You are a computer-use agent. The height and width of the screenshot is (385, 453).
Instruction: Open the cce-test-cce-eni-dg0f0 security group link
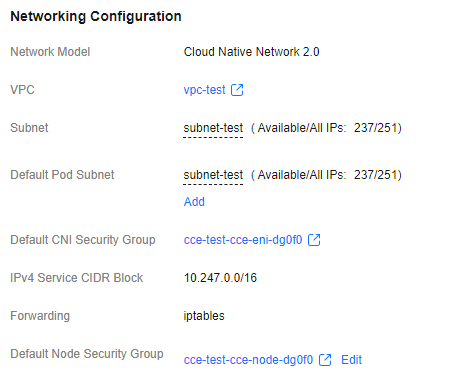(243, 240)
